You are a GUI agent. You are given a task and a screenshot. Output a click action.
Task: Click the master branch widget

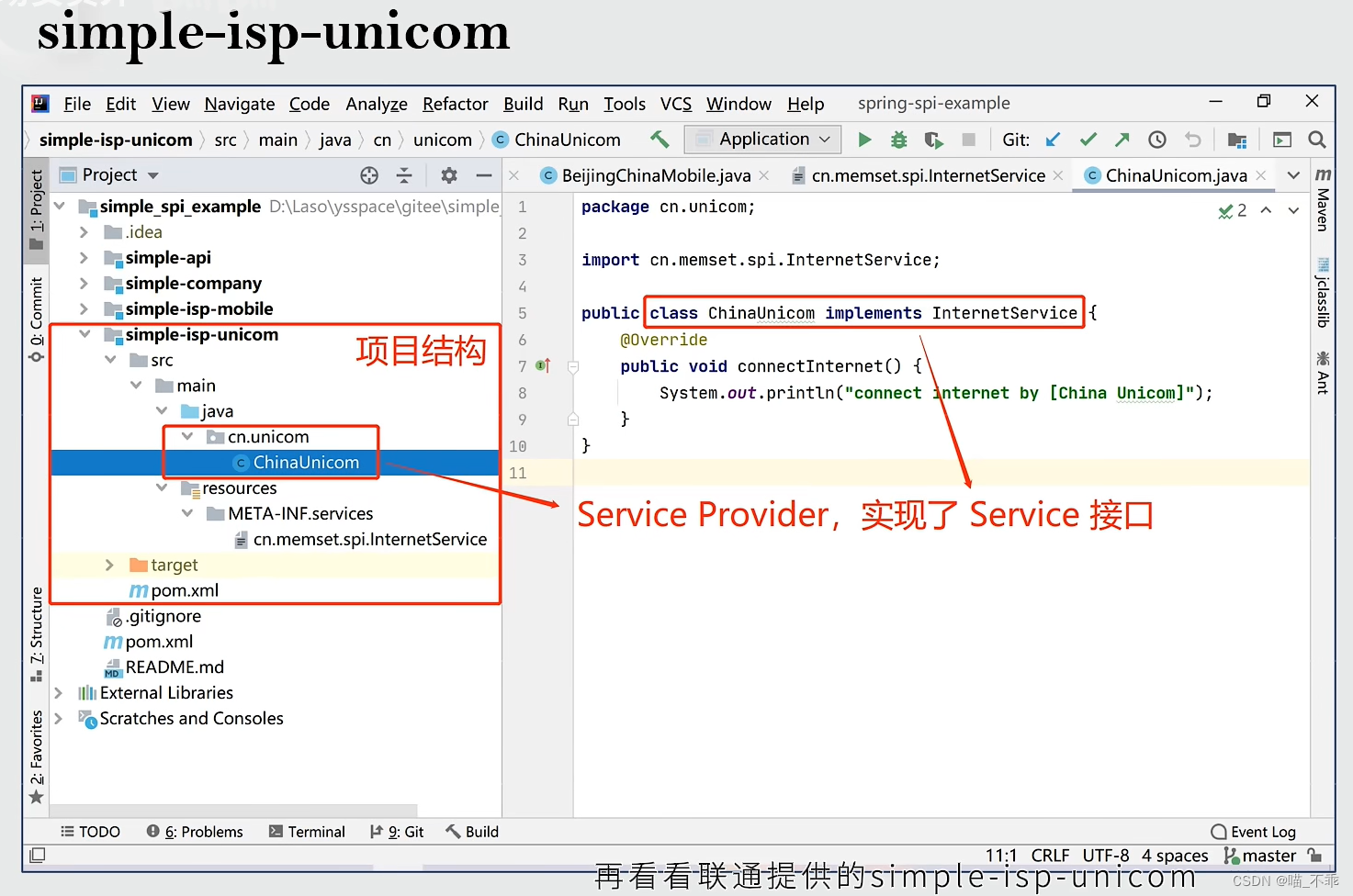[x=1260, y=856]
